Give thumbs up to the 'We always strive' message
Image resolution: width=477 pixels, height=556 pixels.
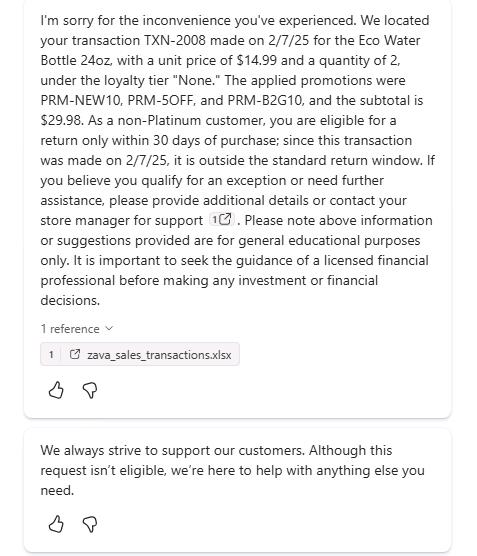(x=56, y=524)
